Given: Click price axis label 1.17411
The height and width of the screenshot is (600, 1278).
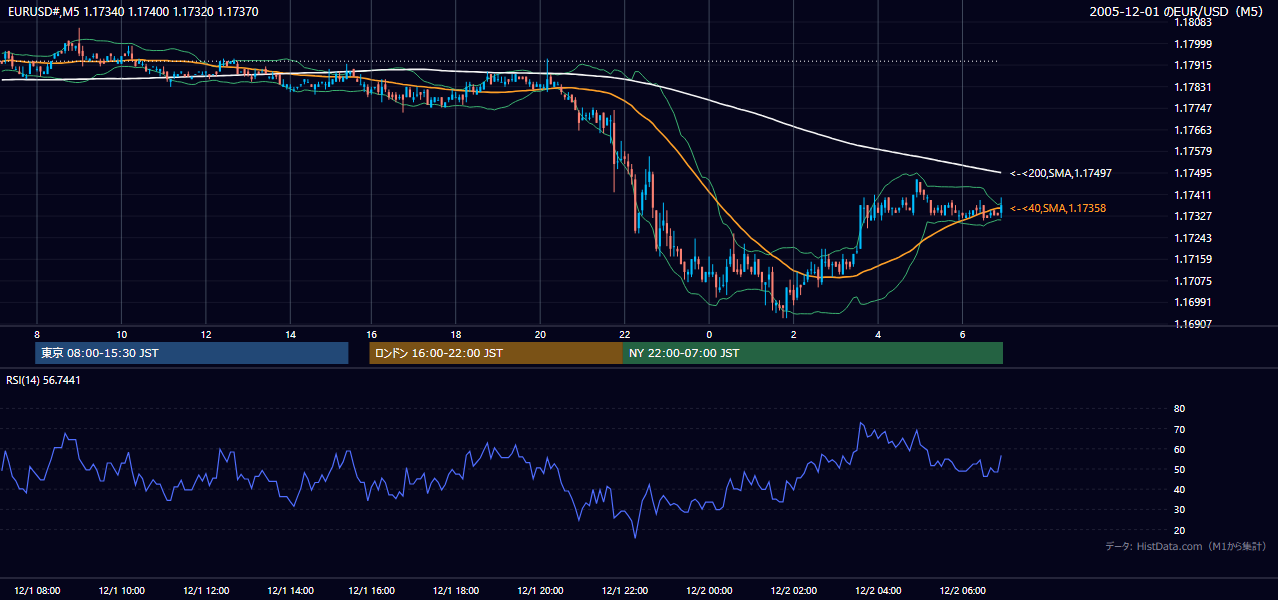Looking at the screenshot, I should click(x=1192, y=195).
